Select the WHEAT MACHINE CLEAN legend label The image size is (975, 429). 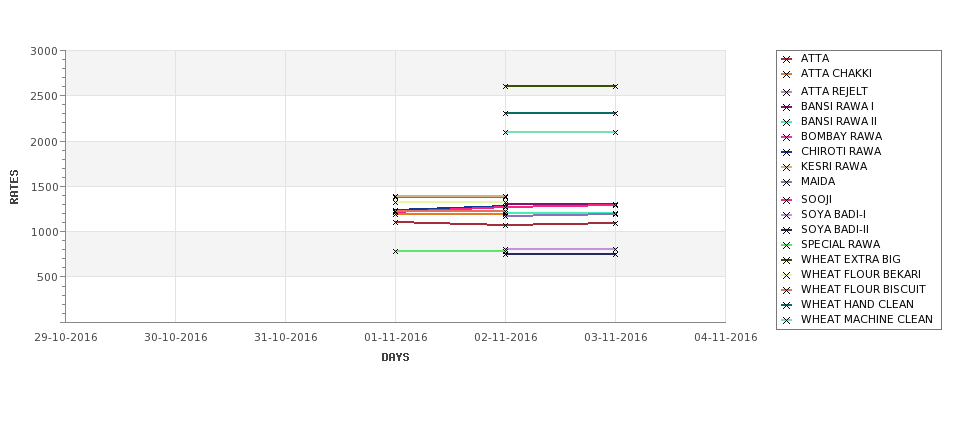[867, 320]
